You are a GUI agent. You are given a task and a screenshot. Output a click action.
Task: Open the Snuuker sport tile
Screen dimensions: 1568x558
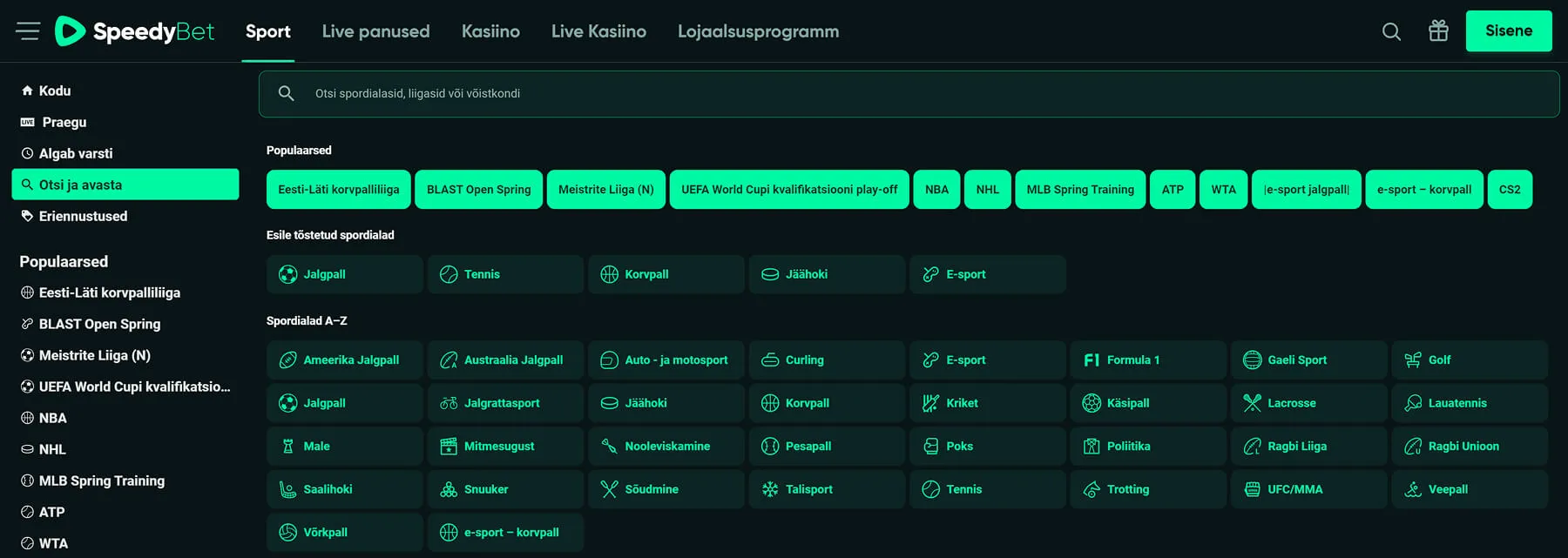[504, 489]
